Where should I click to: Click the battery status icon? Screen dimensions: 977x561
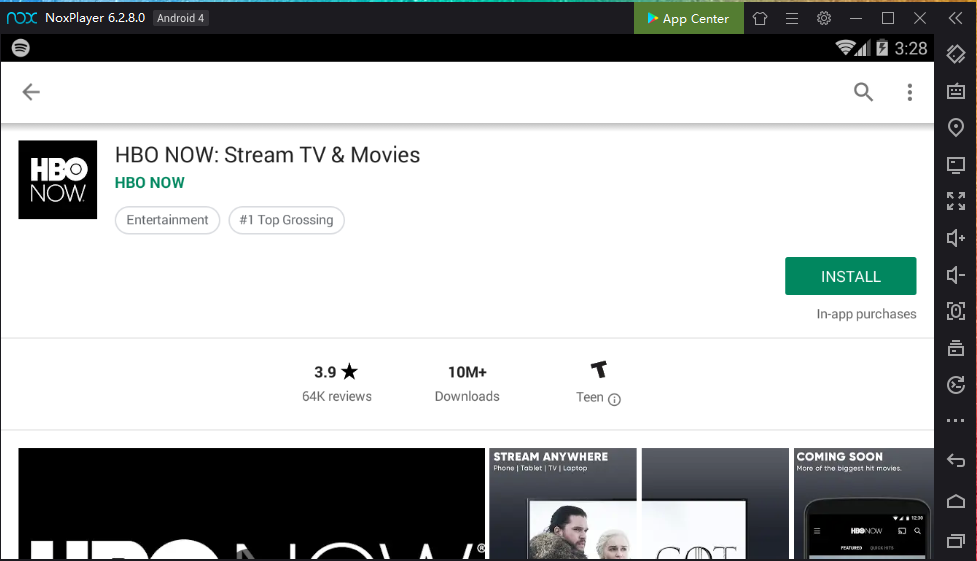tap(882, 48)
